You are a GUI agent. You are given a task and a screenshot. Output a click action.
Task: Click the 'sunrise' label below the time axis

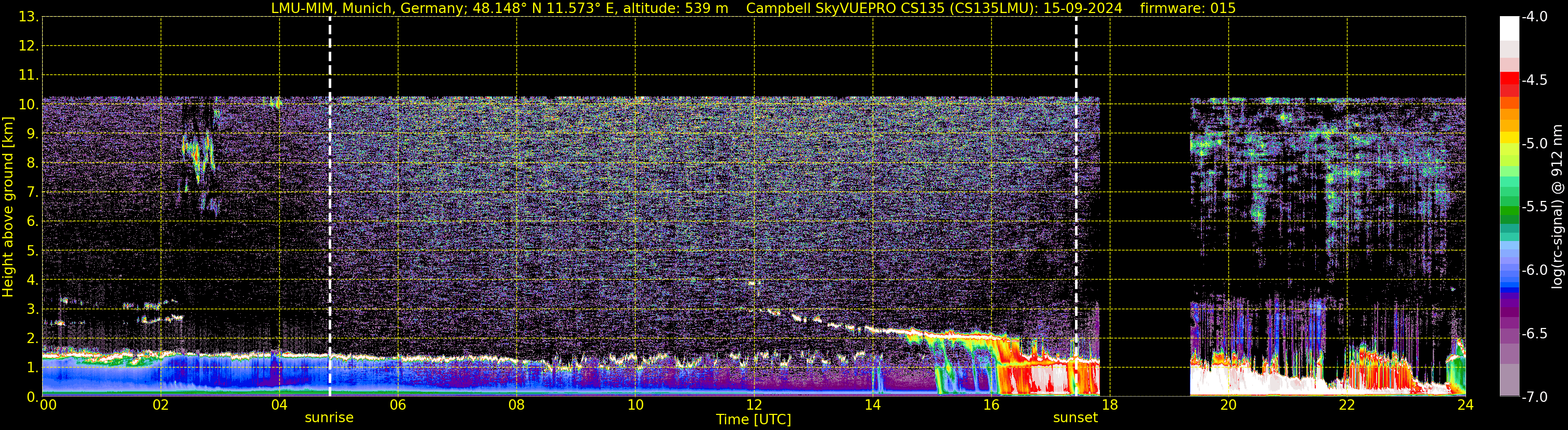tap(329, 418)
